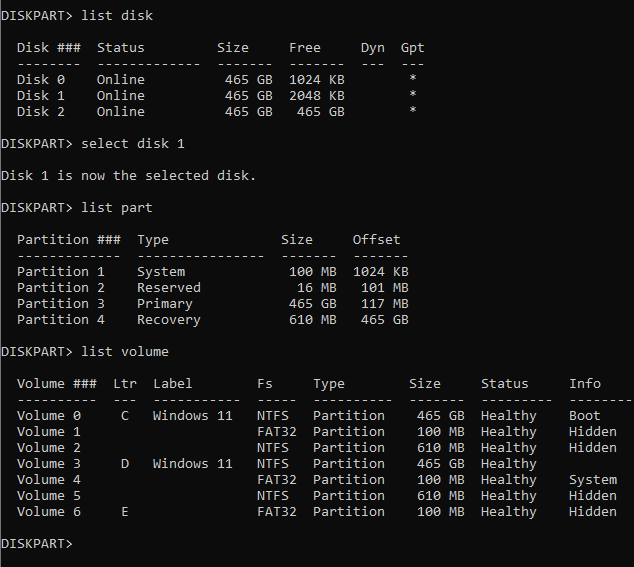This screenshot has height=567, width=634.
Task: Click the 'list volume' command text
Action: pos(125,352)
